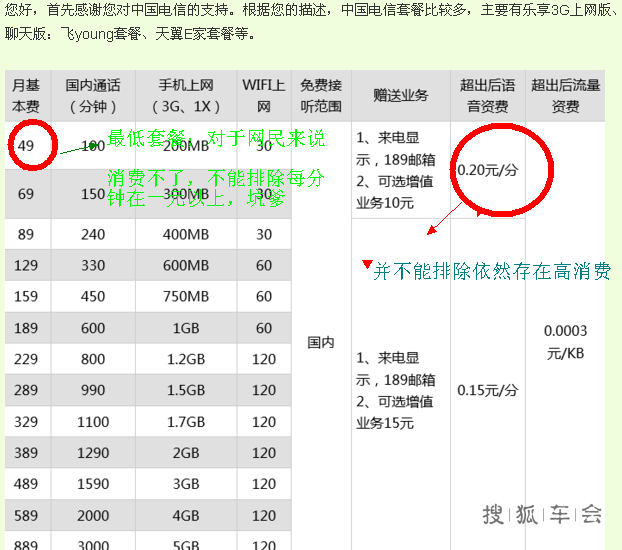Click the 国内通话（分钟） column header
This screenshot has width=622, height=550.
pos(93,96)
